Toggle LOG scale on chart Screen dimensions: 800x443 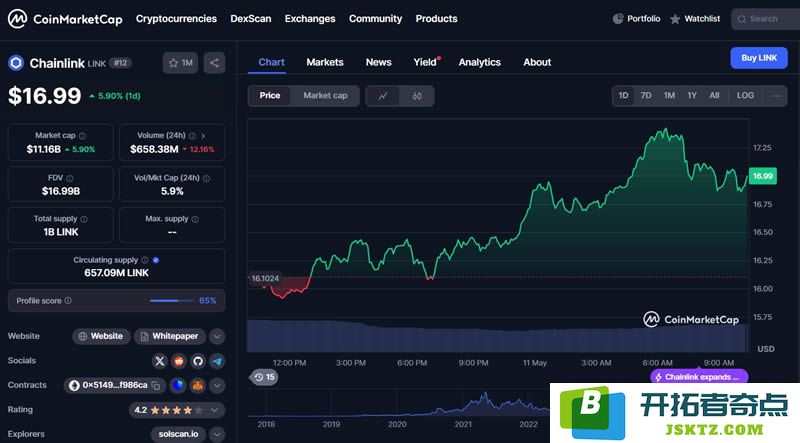point(745,95)
